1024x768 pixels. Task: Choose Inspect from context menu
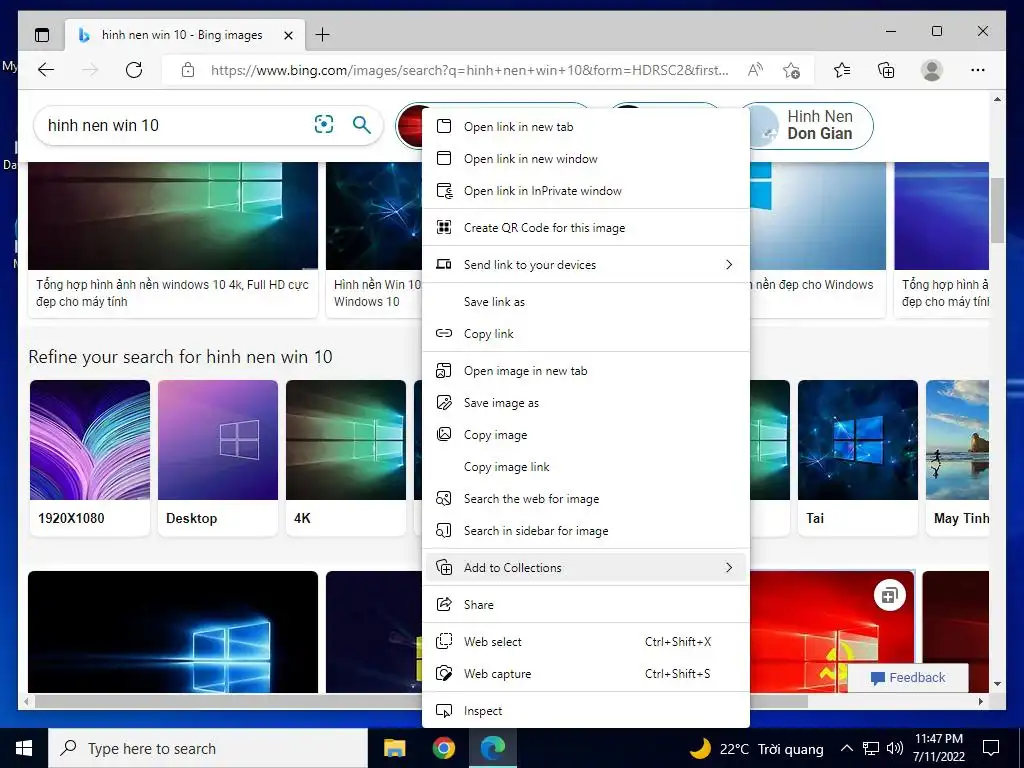coord(586,711)
